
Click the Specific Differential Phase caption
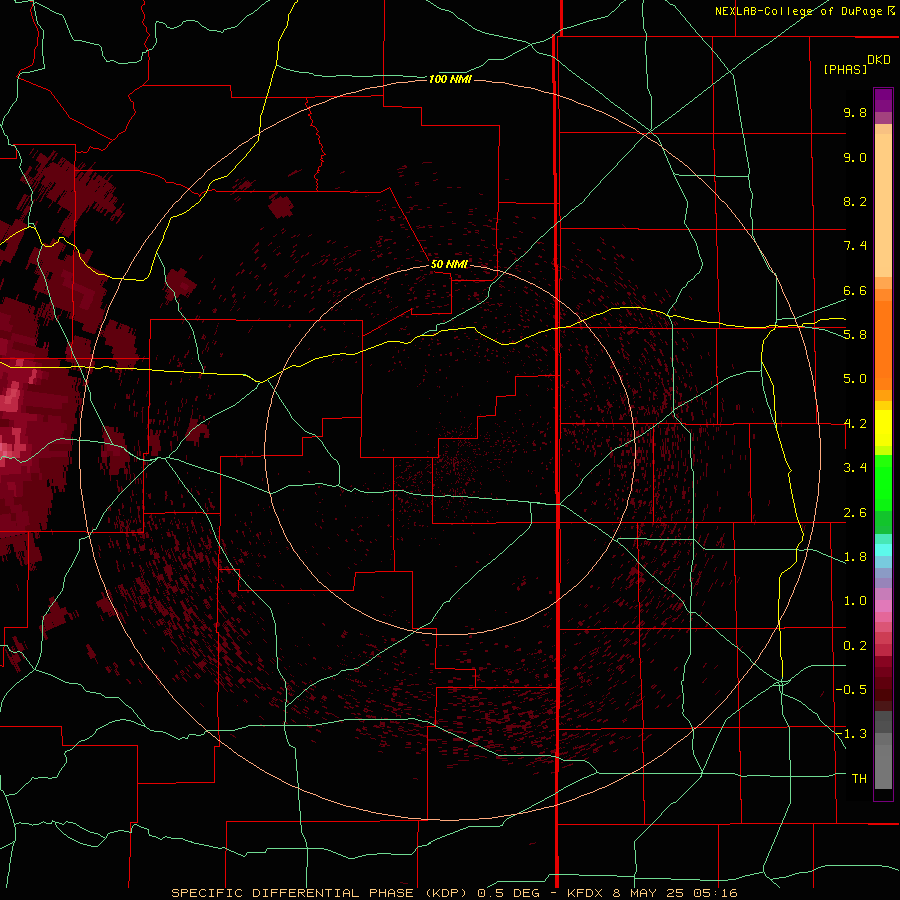click(454, 893)
